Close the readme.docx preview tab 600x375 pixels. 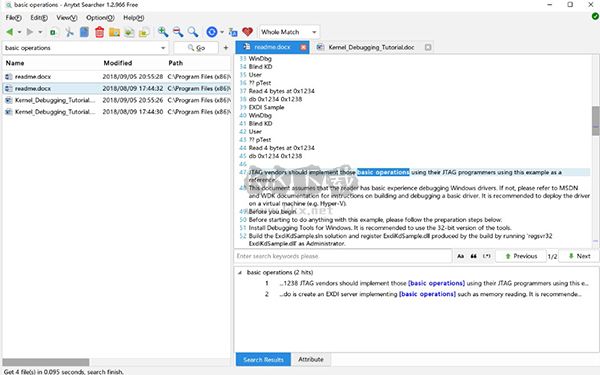pyautogui.click(x=303, y=47)
